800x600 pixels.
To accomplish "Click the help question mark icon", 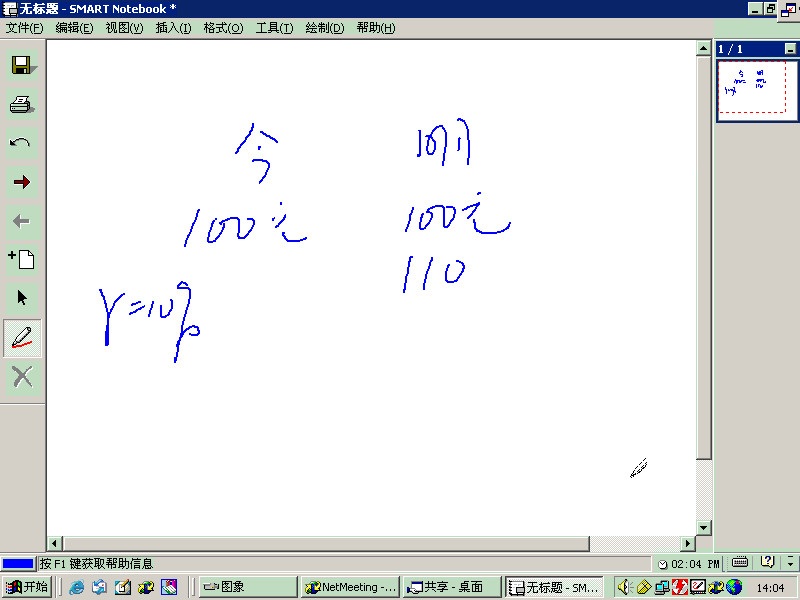I will click(767, 562).
